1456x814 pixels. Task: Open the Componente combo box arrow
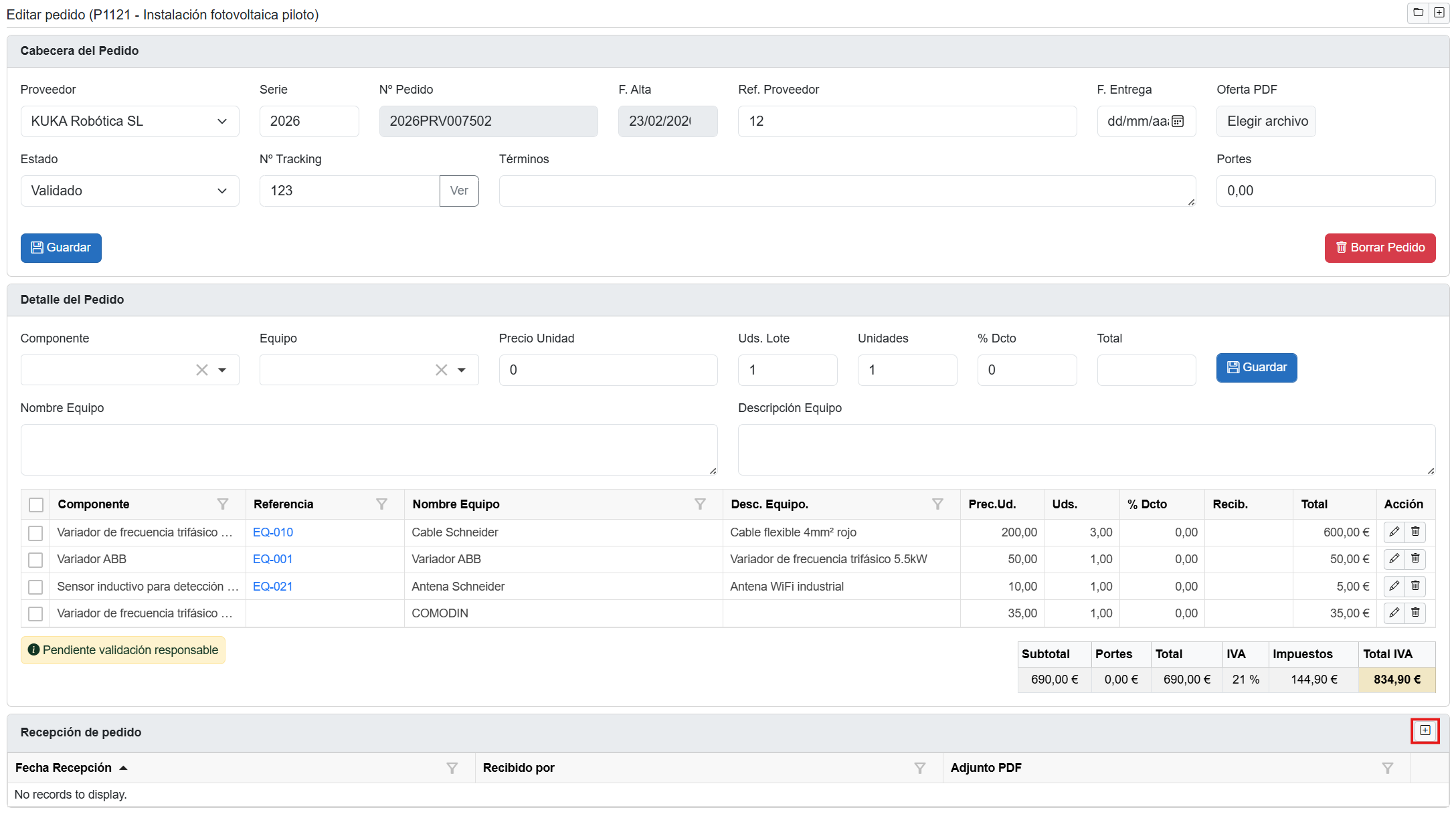[x=222, y=370]
